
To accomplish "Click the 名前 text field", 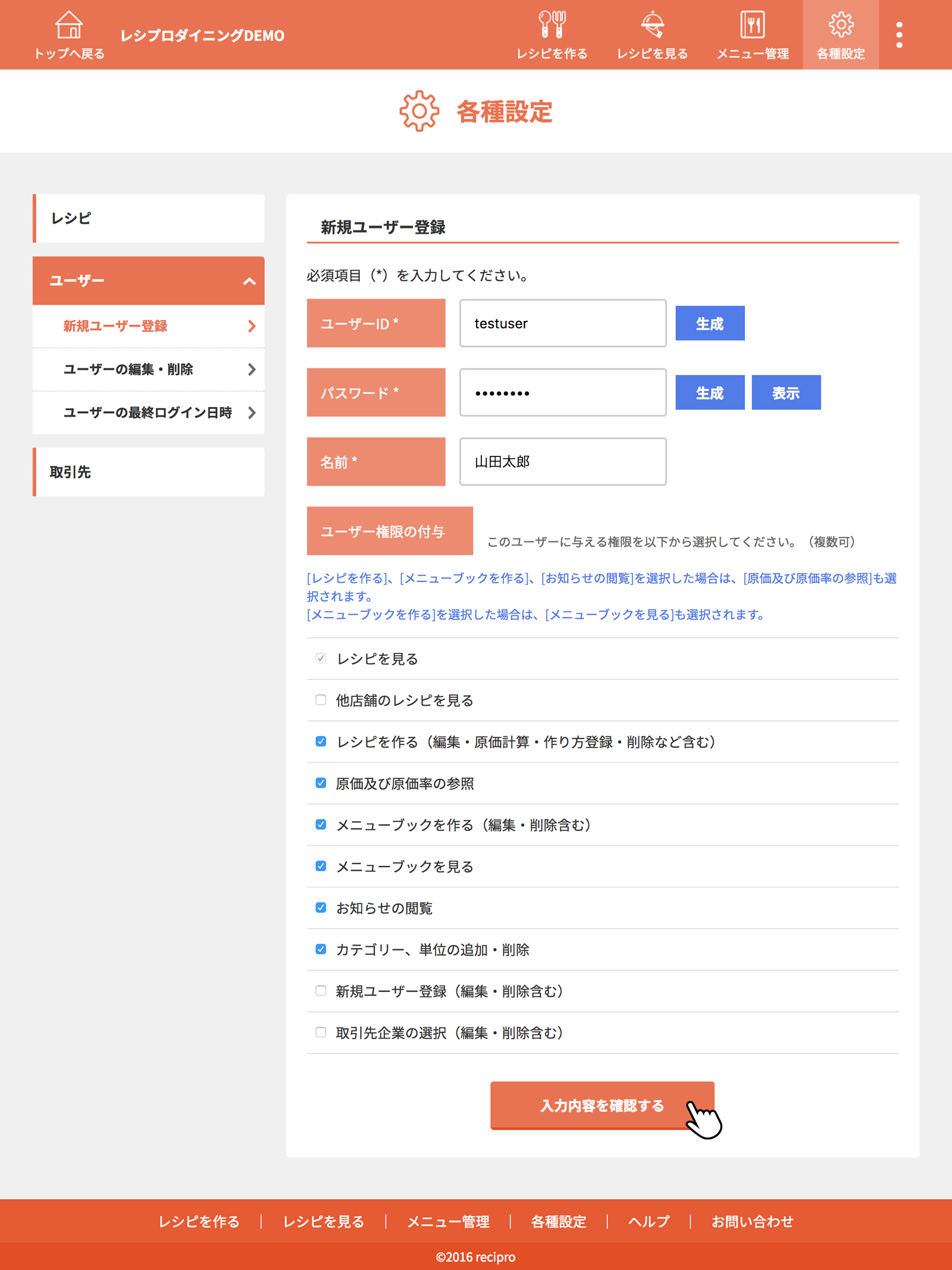I will pos(562,462).
